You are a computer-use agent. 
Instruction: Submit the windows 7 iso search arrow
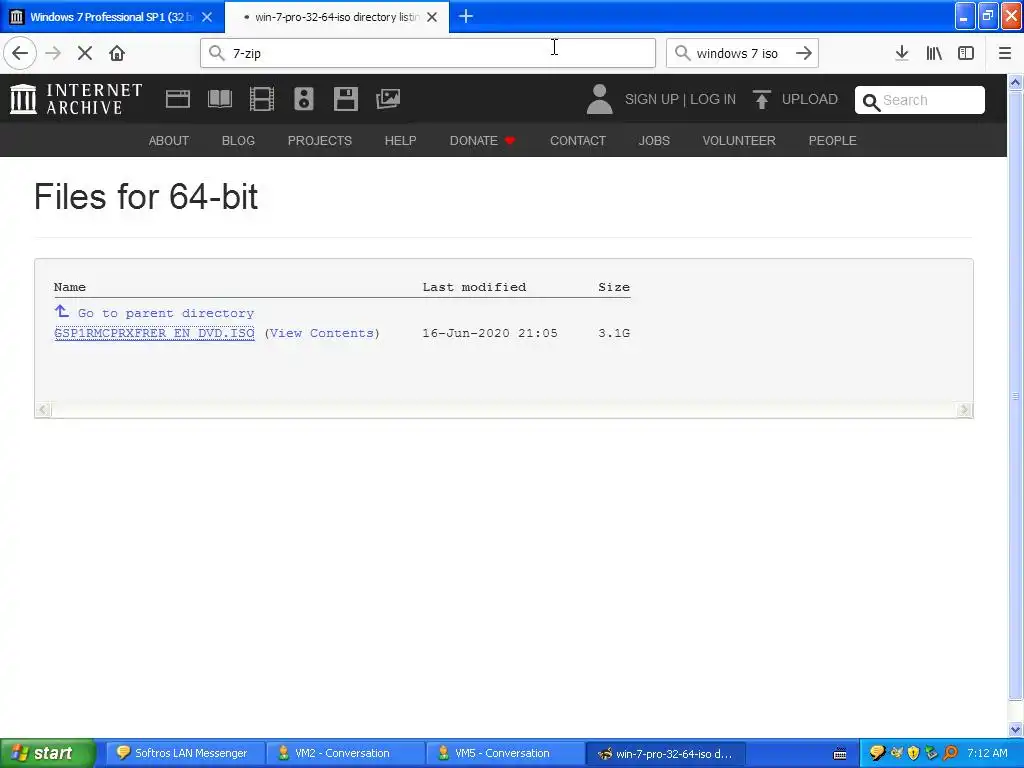tap(803, 53)
